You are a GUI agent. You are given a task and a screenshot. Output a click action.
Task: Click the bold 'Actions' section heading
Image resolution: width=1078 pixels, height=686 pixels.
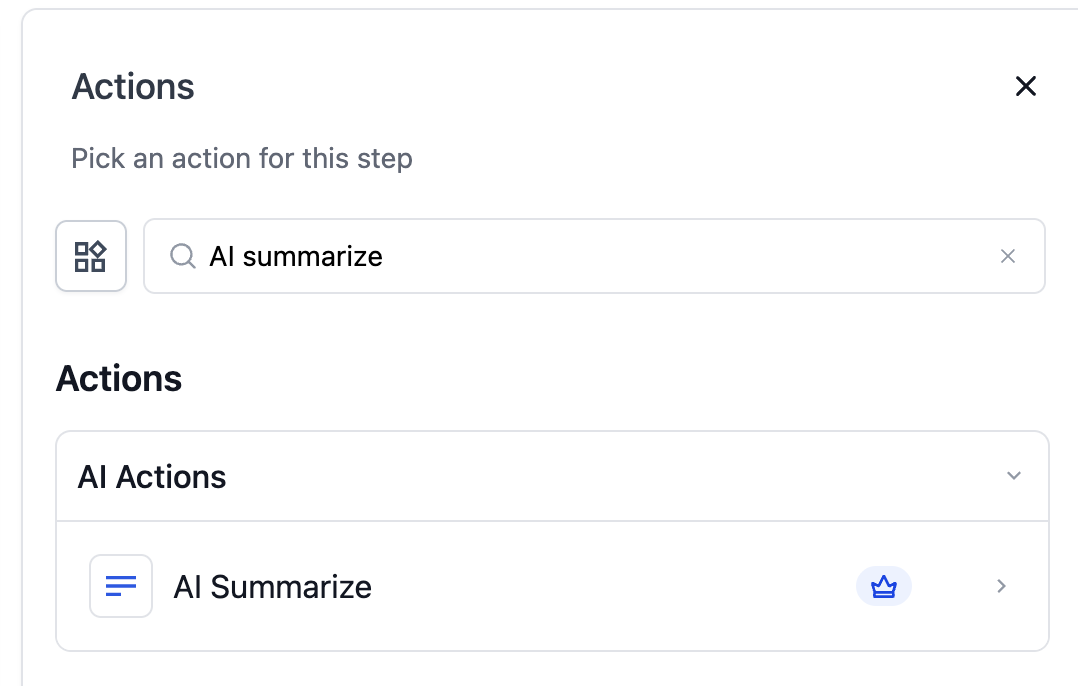[x=119, y=379]
